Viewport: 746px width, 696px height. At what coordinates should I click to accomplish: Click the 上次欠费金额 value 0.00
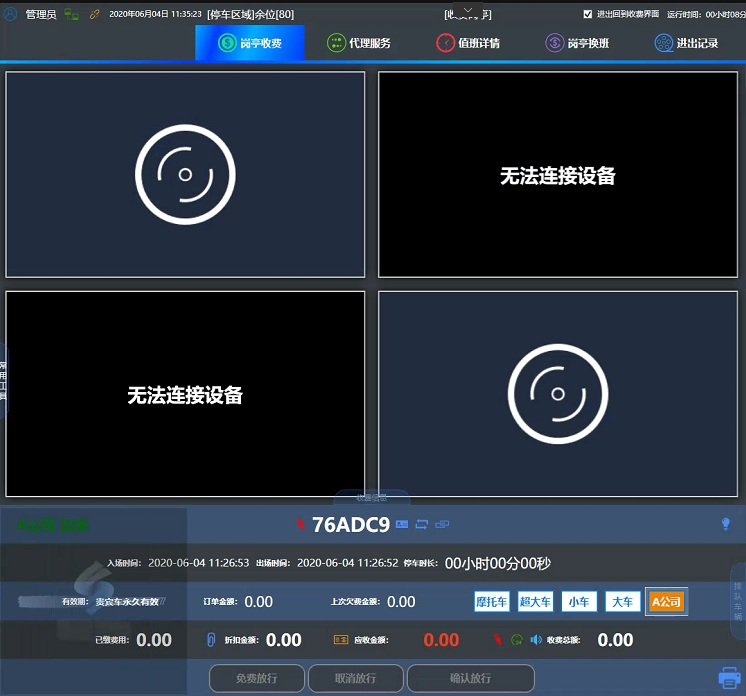pyautogui.click(x=401, y=602)
